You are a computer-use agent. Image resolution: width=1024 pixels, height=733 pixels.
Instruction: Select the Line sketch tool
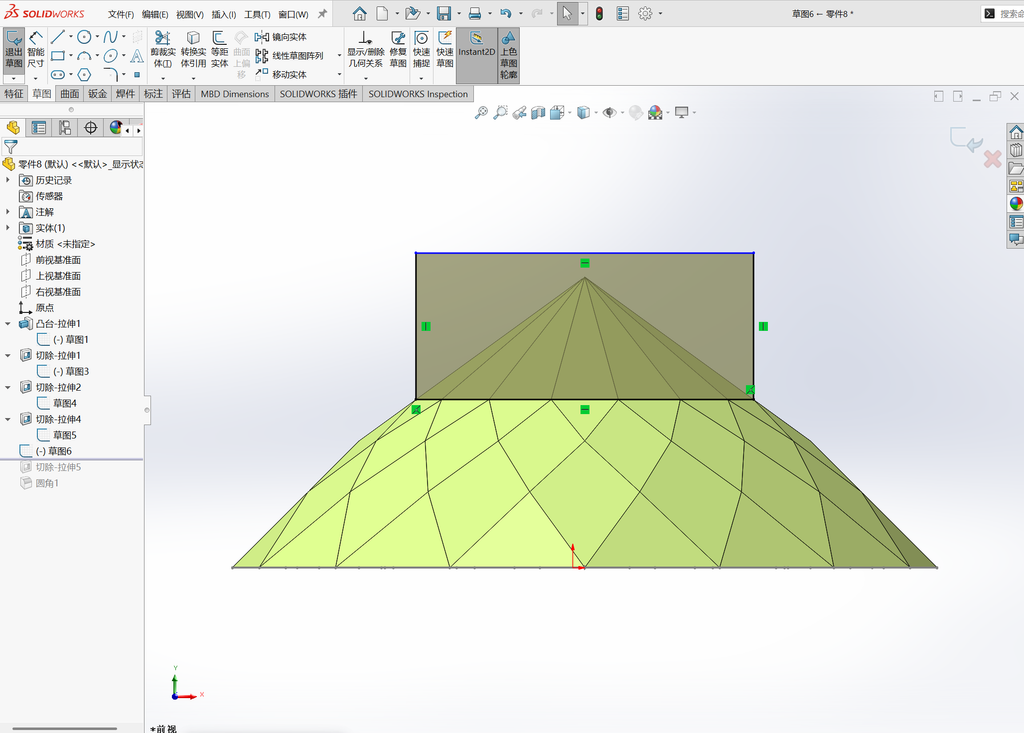[x=57, y=37]
